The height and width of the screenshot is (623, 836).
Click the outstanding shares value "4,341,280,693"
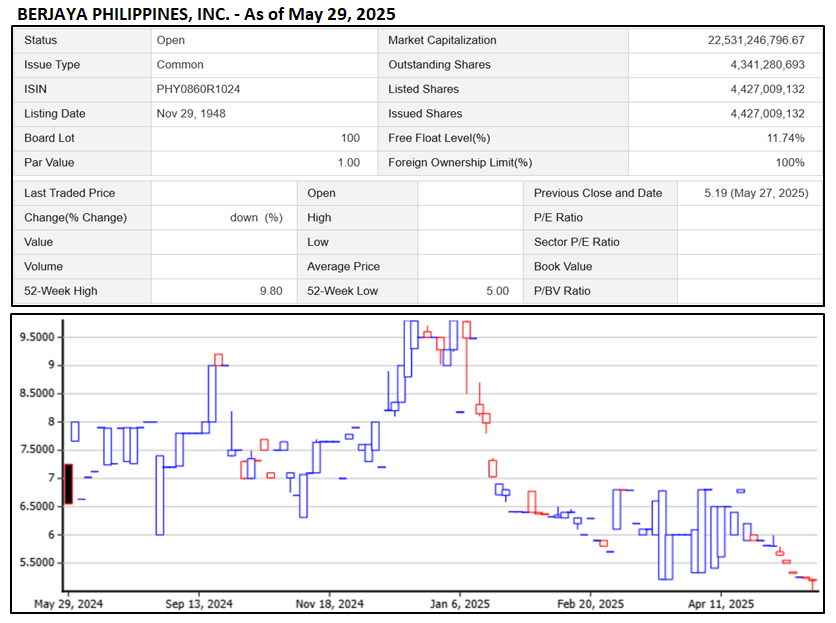[x=767, y=65]
